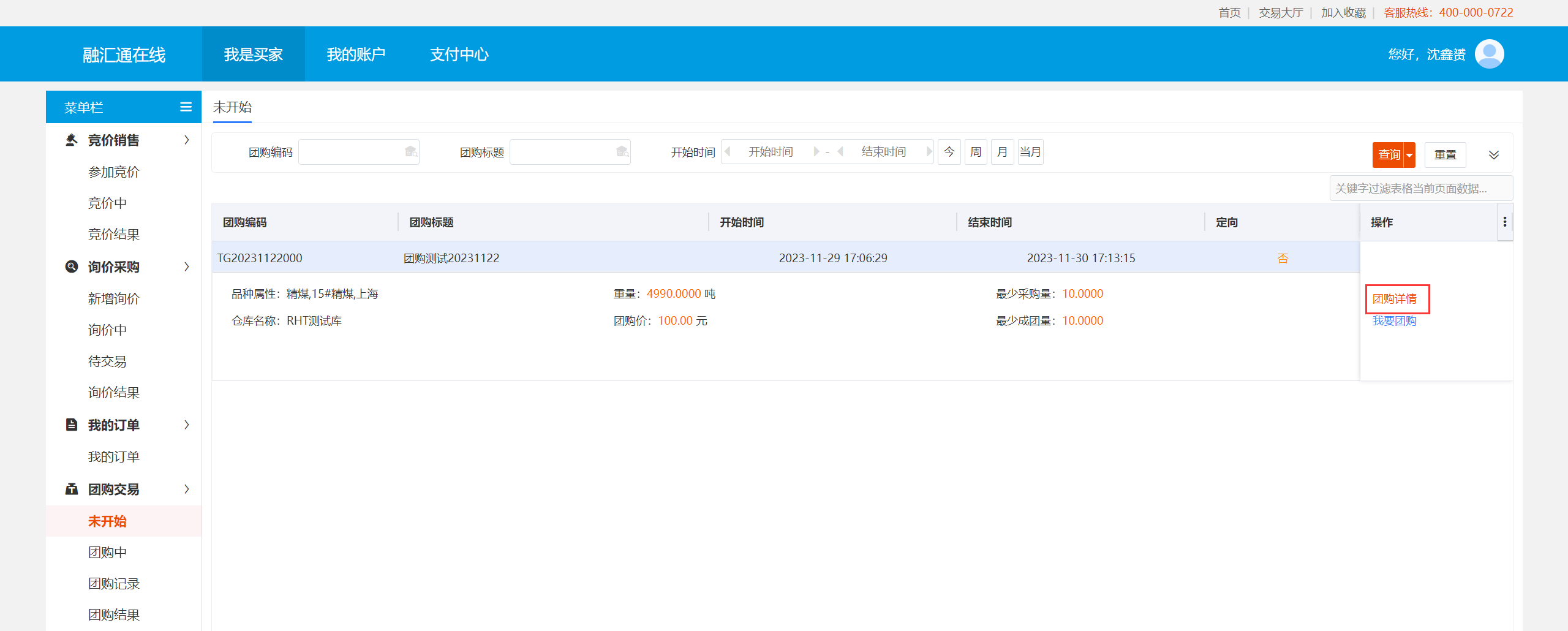
Task: Sort by 团购编码 column header
Action: pyautogui.click(x=244, y=222)
